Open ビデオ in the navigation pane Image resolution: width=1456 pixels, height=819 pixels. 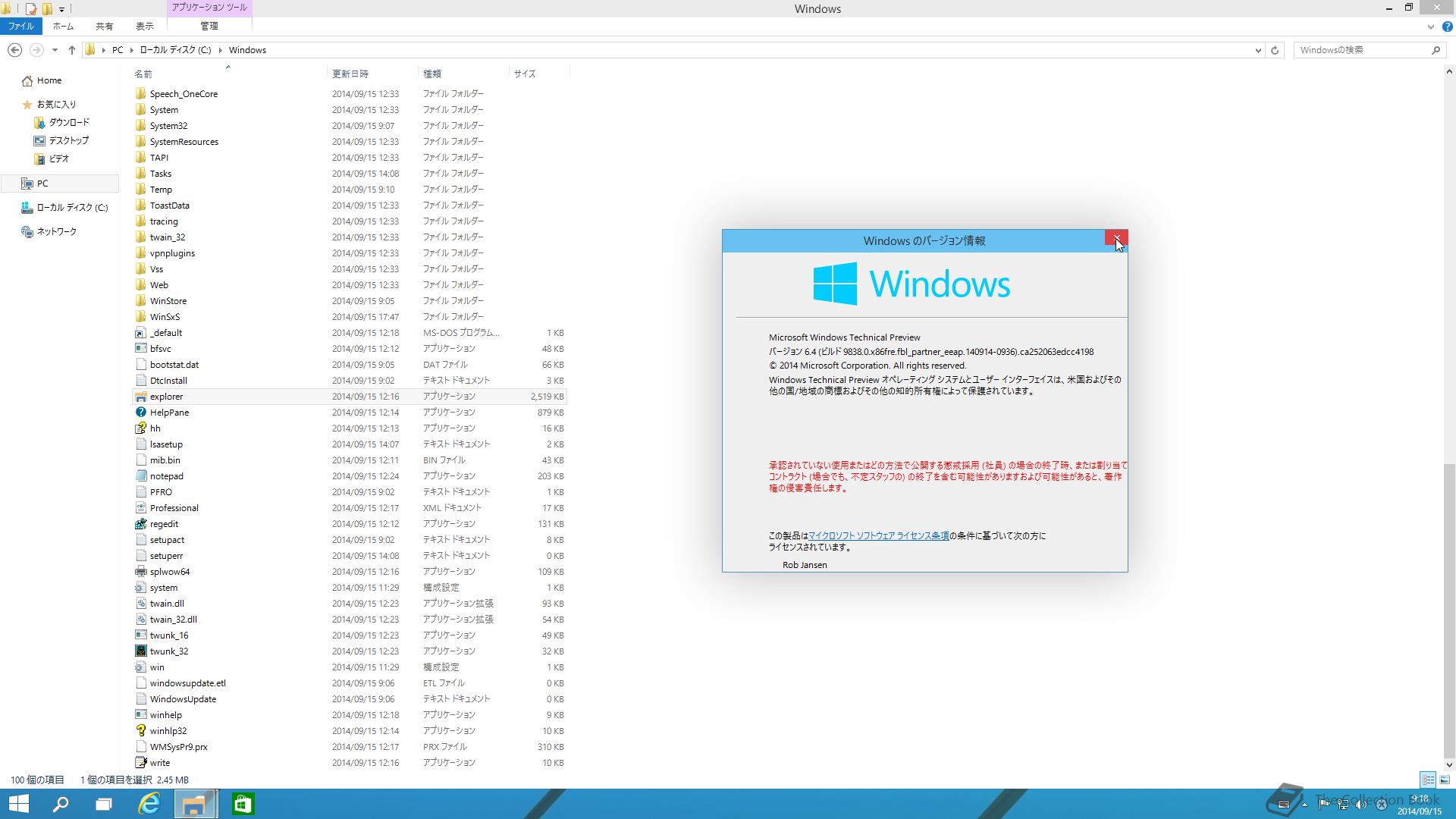(x=52, y=158)
